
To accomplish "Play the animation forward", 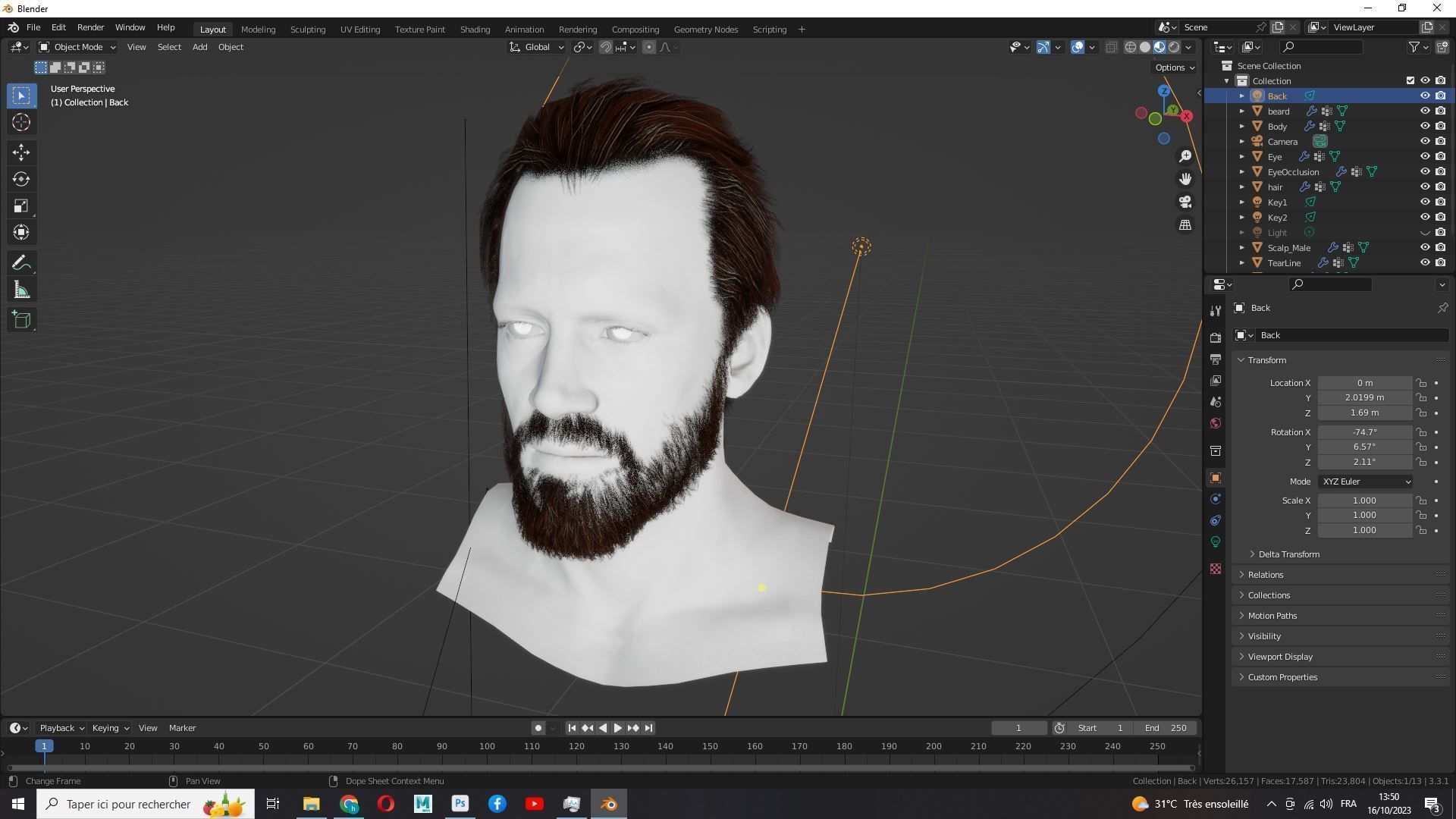I will click(618, 728).
